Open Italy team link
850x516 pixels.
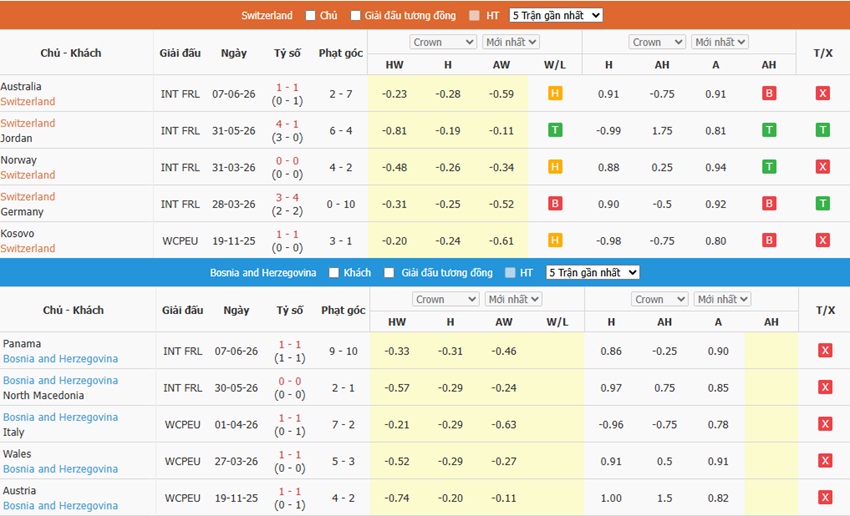pos(14,432)
